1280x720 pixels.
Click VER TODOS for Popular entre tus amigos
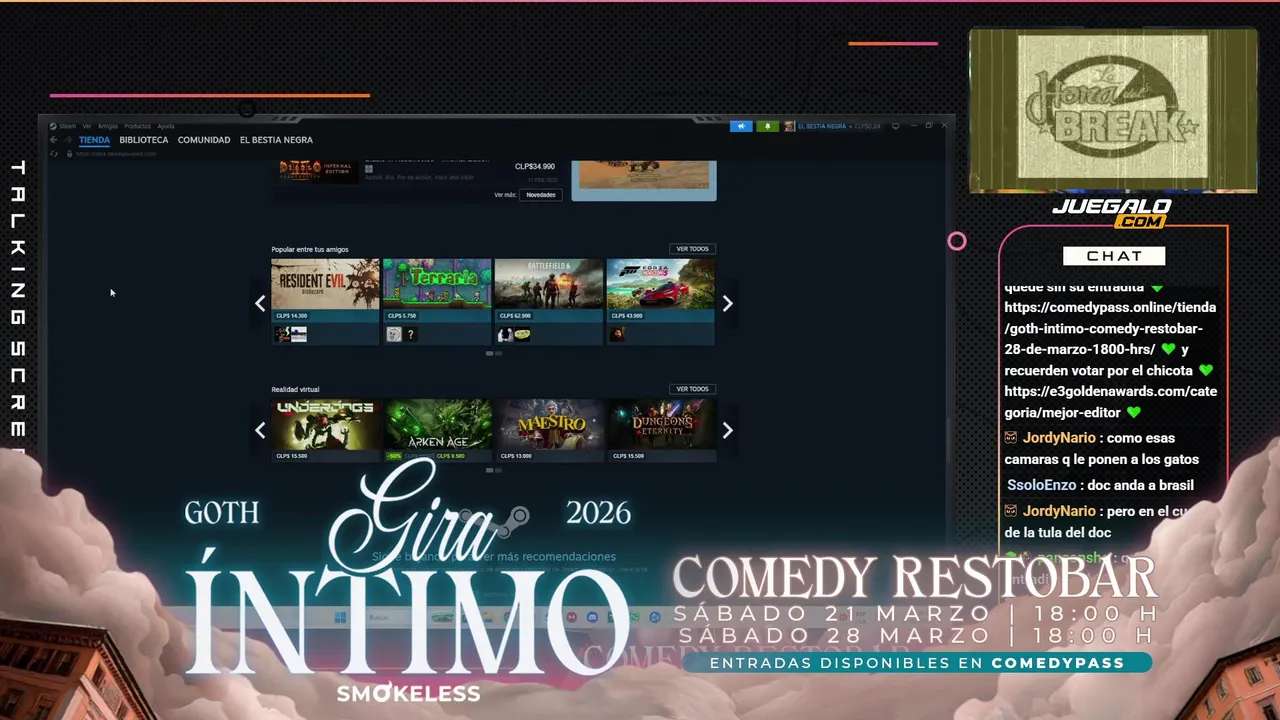pos(692,249)
